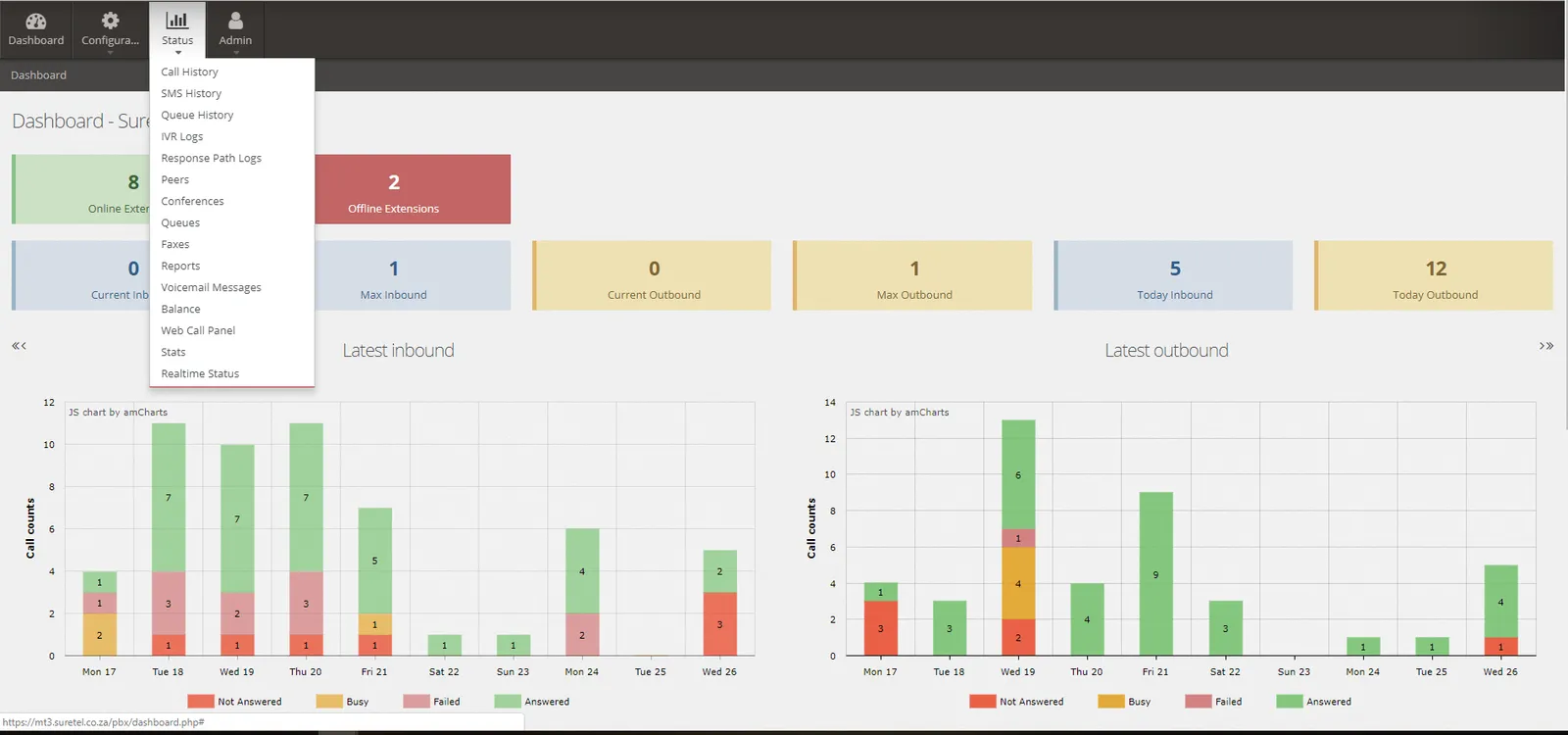Toggle Busy series in outbound legend
Viewport: 1568px width, 735px height.
tap(1125, 702)
